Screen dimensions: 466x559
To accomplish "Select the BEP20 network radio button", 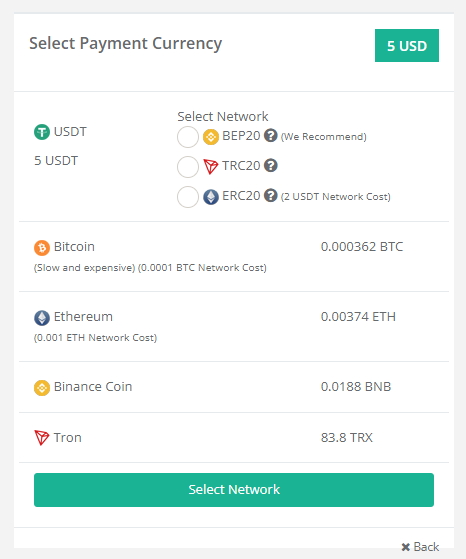I will click(x=188, y=137).
